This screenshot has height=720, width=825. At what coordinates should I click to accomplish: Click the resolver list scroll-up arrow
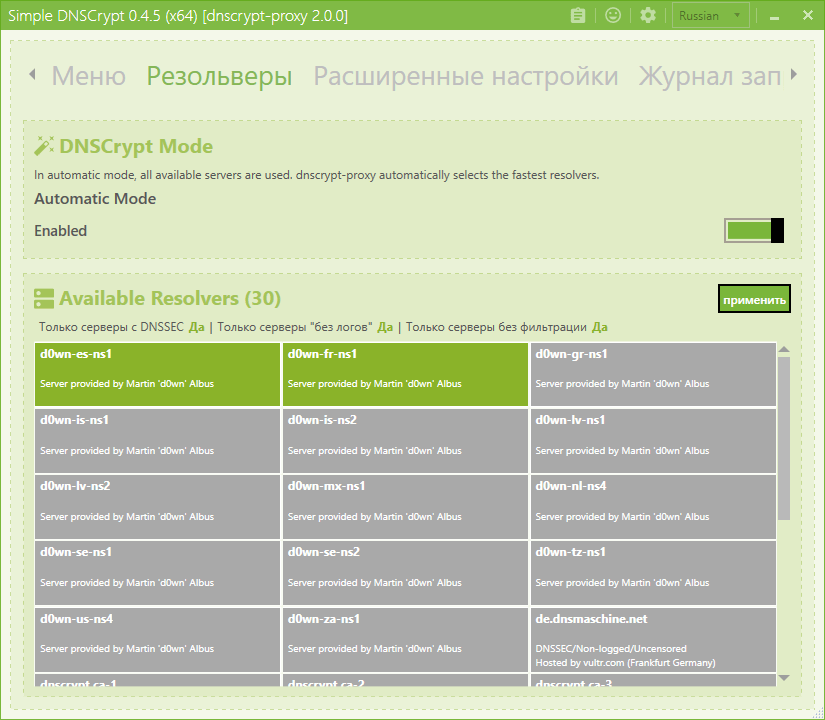click(x=784, y=349)
